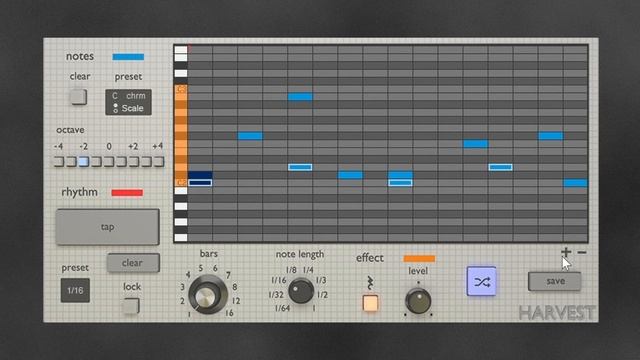Toggle the effect on/off orange button

click(370, 303)
